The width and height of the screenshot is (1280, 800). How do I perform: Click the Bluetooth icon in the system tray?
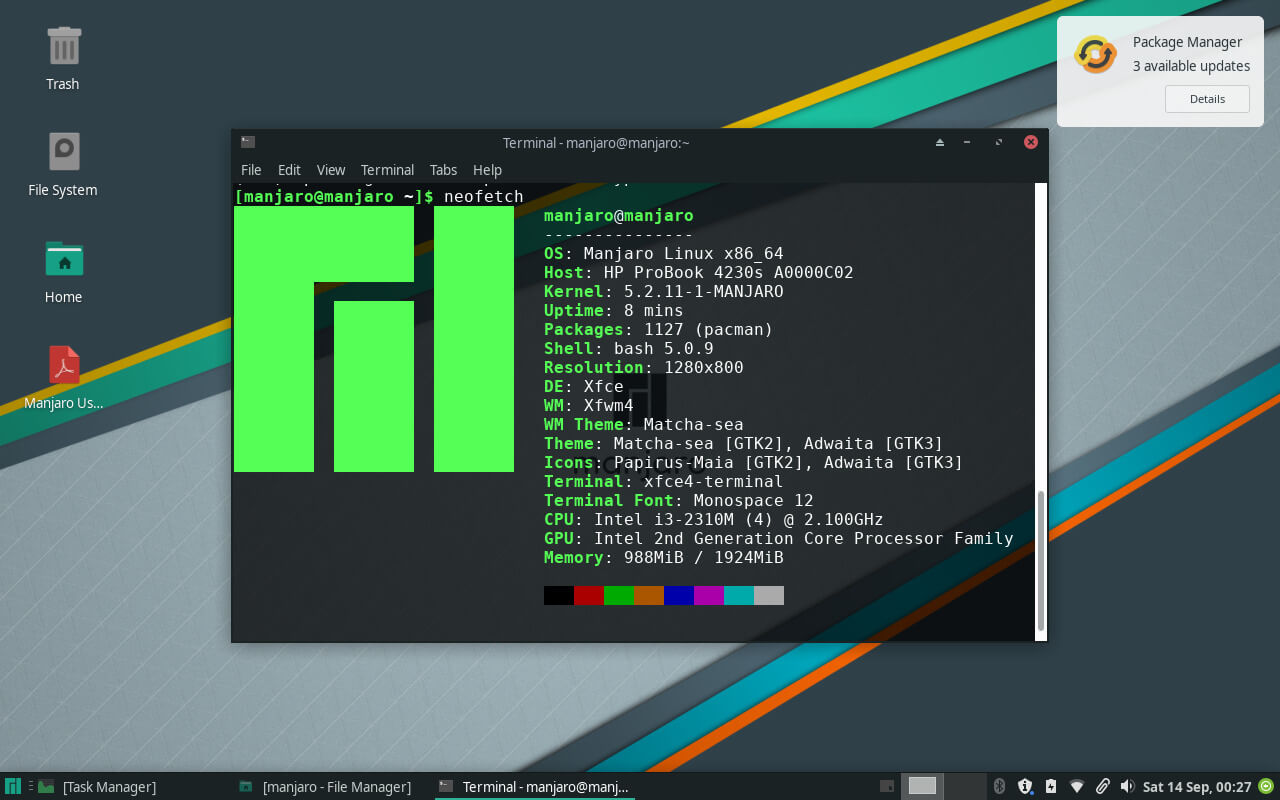click(998, 786)
